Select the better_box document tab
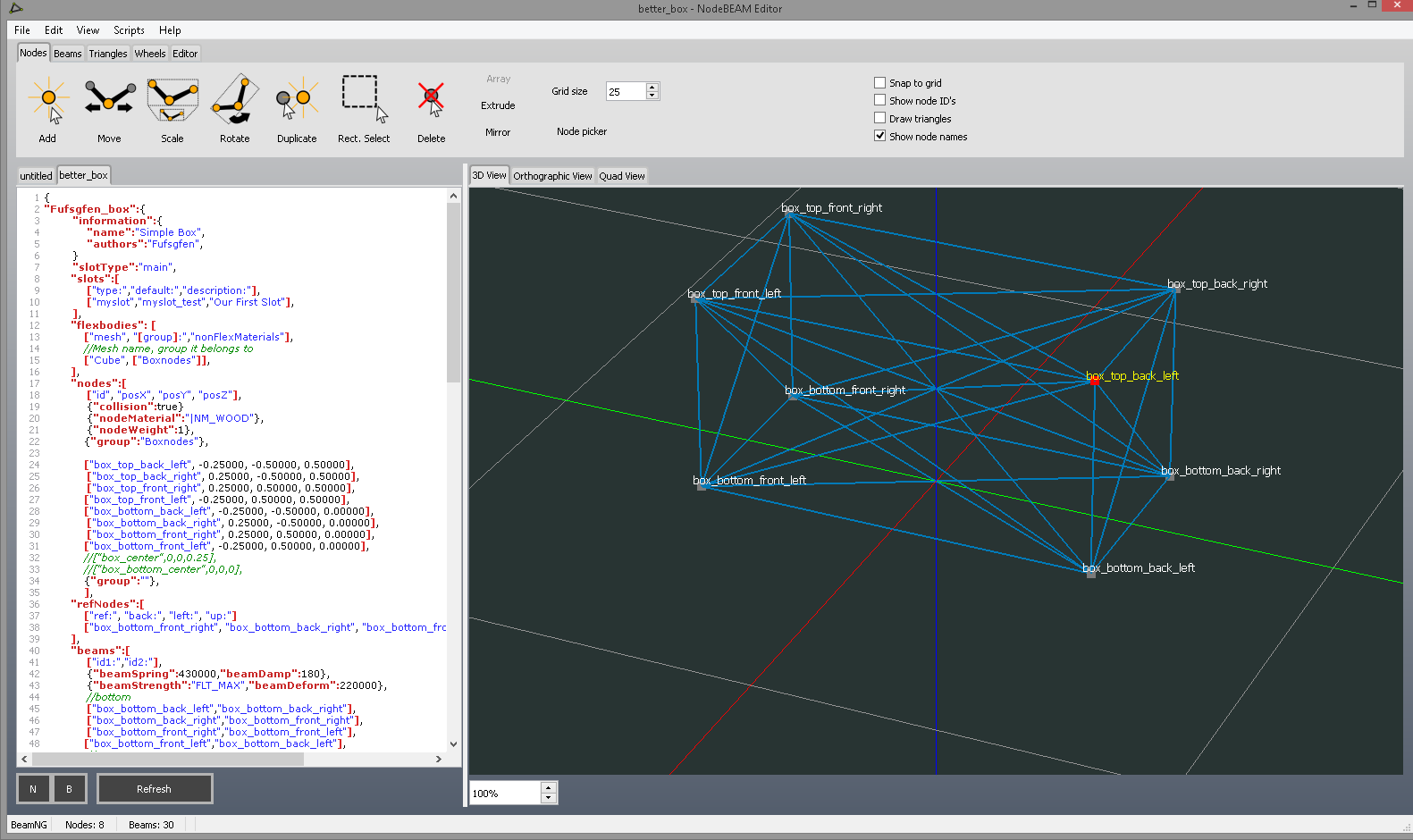Image resolution: width=1413 pixels, height=840 pixels. [x=83, y=175]
